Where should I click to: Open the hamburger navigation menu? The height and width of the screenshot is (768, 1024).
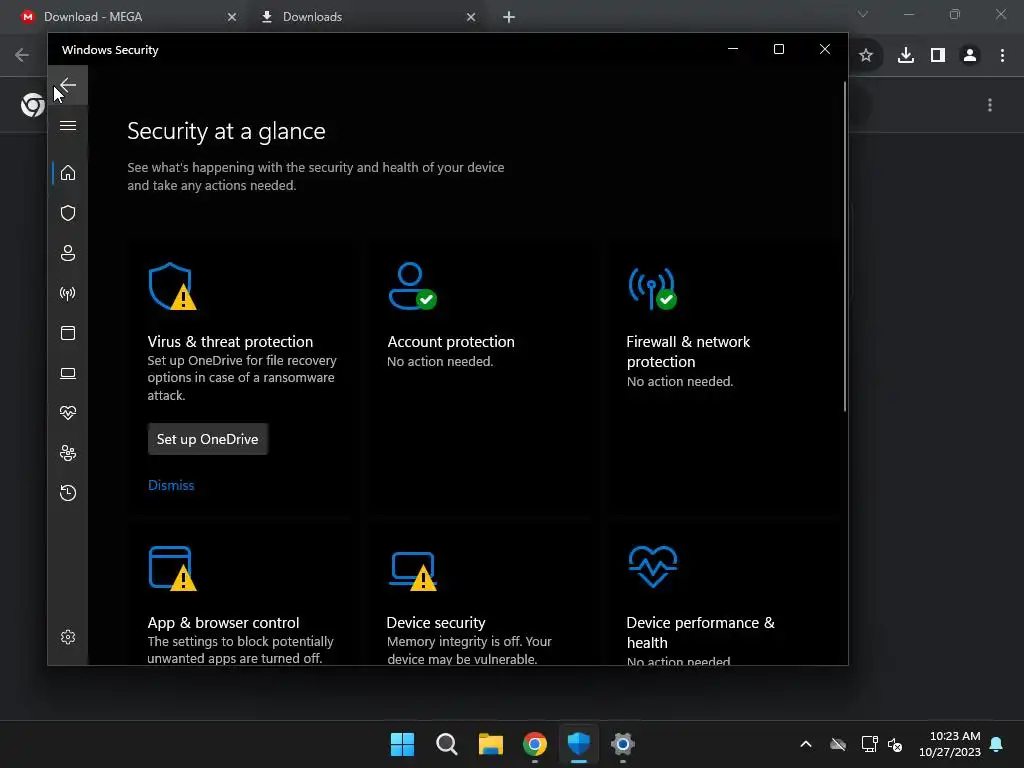(x=68, y=125)
